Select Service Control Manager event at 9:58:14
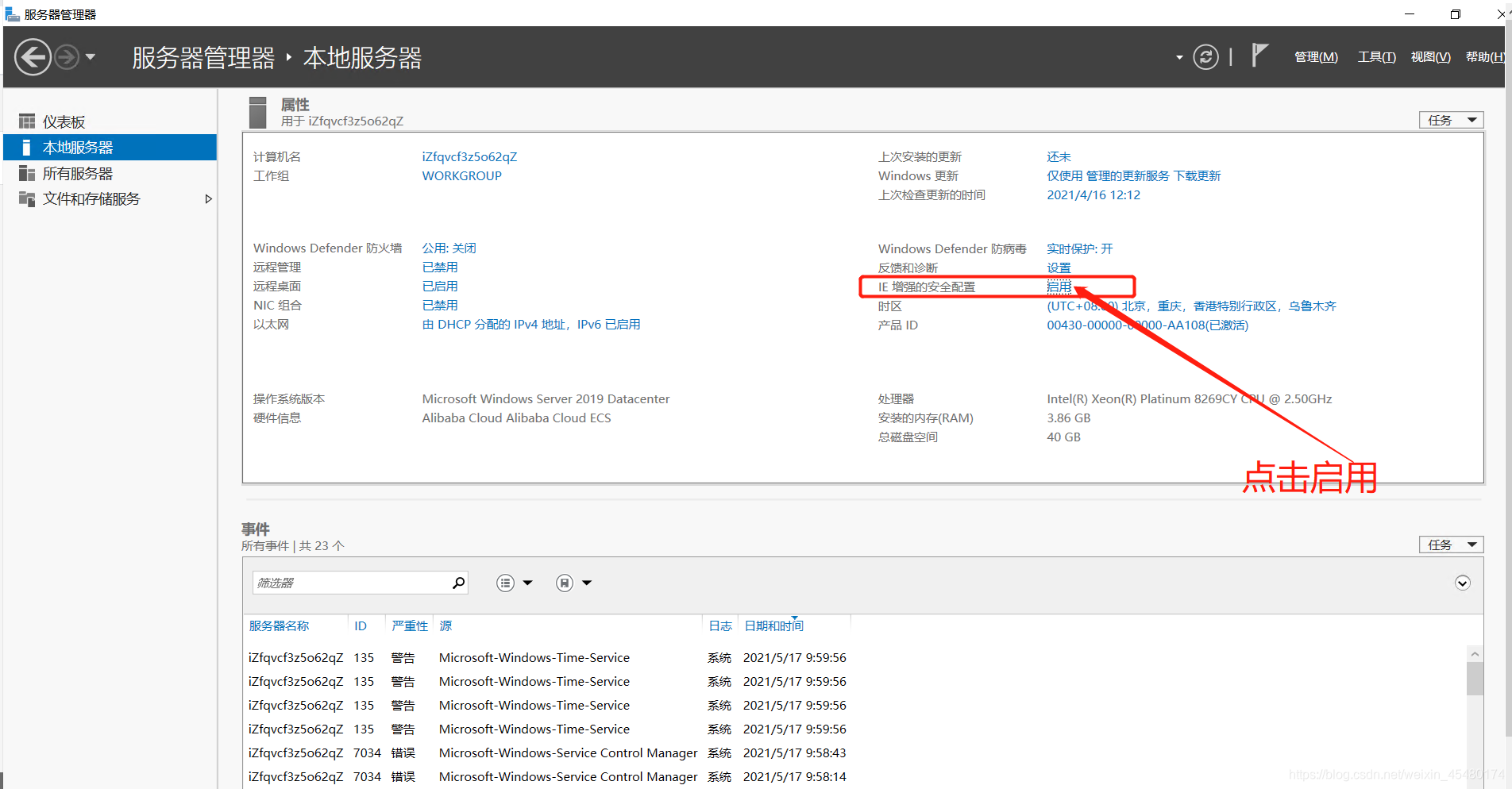 [x=547, y=777]
